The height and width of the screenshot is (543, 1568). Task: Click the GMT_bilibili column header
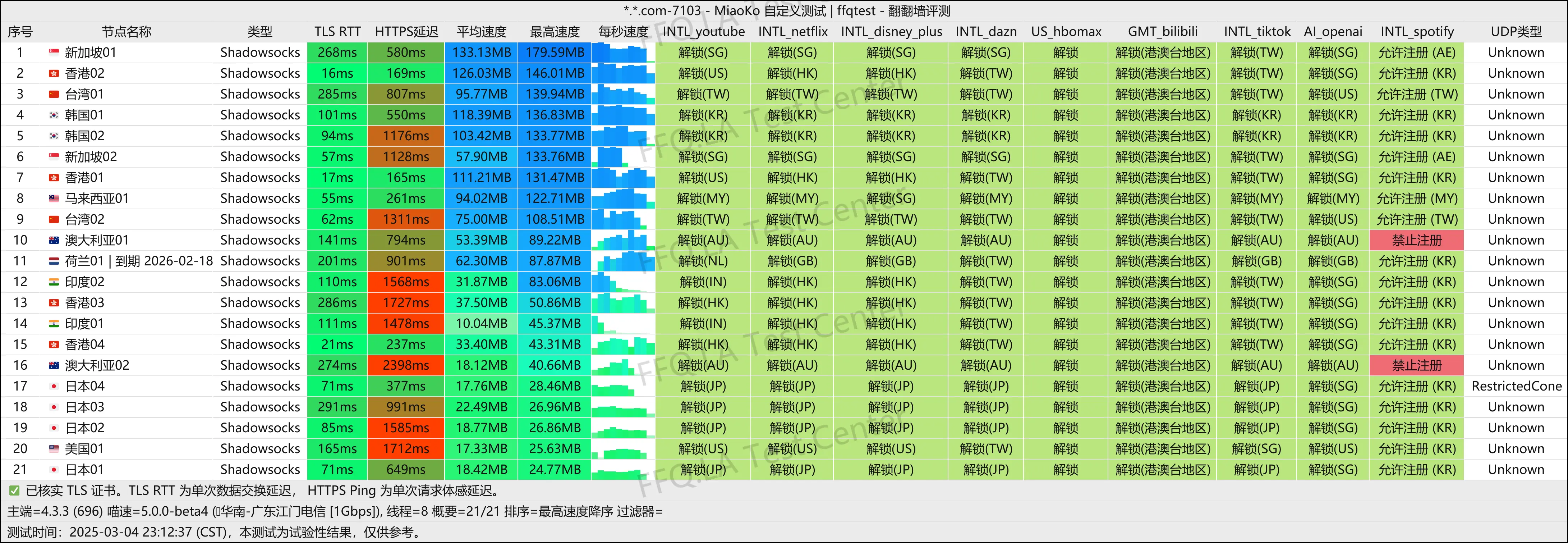pos(1163,32)
